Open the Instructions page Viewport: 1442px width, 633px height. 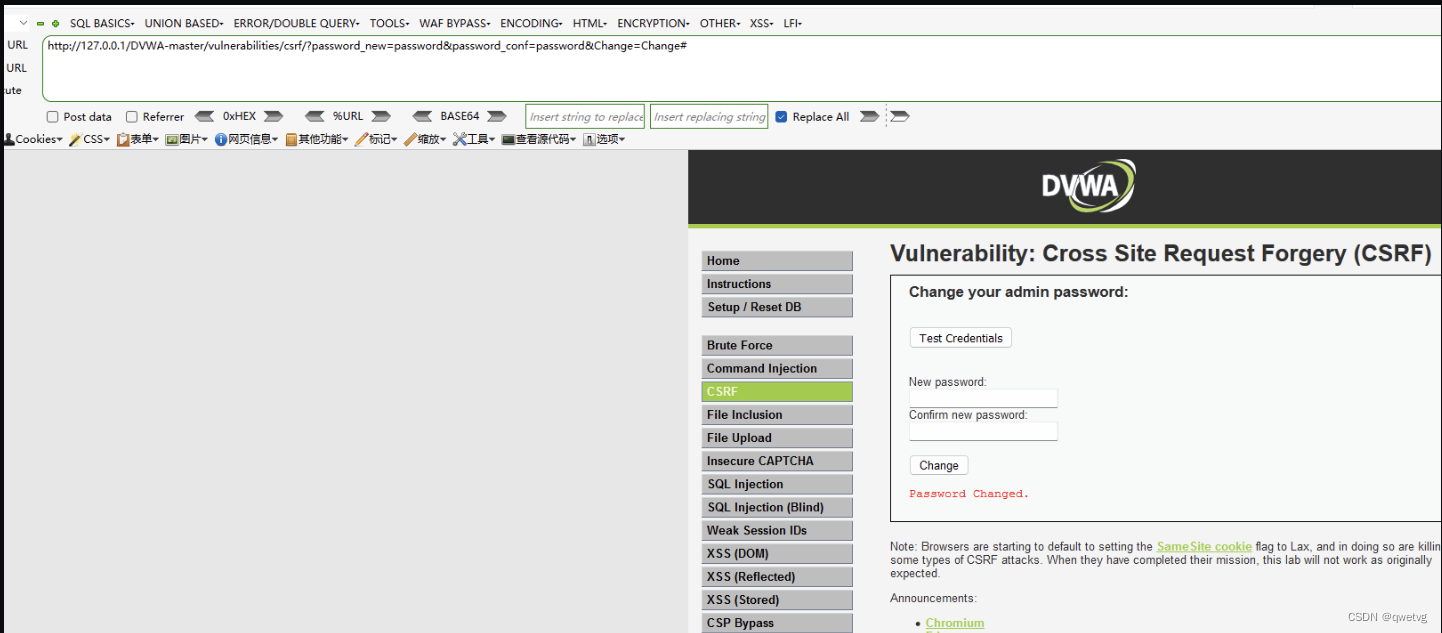[x=777, y=284]
